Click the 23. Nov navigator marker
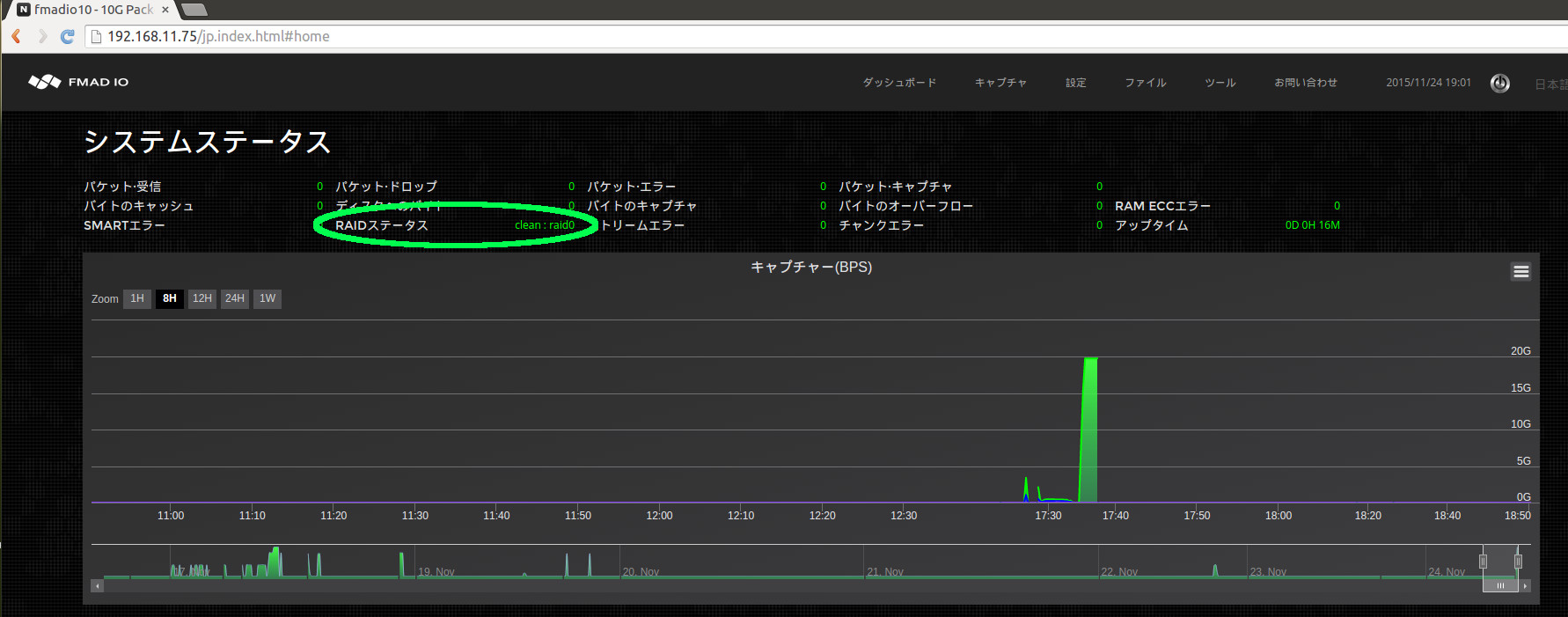Screen dimensions: 1568x617 click(x=1268, y=572)
